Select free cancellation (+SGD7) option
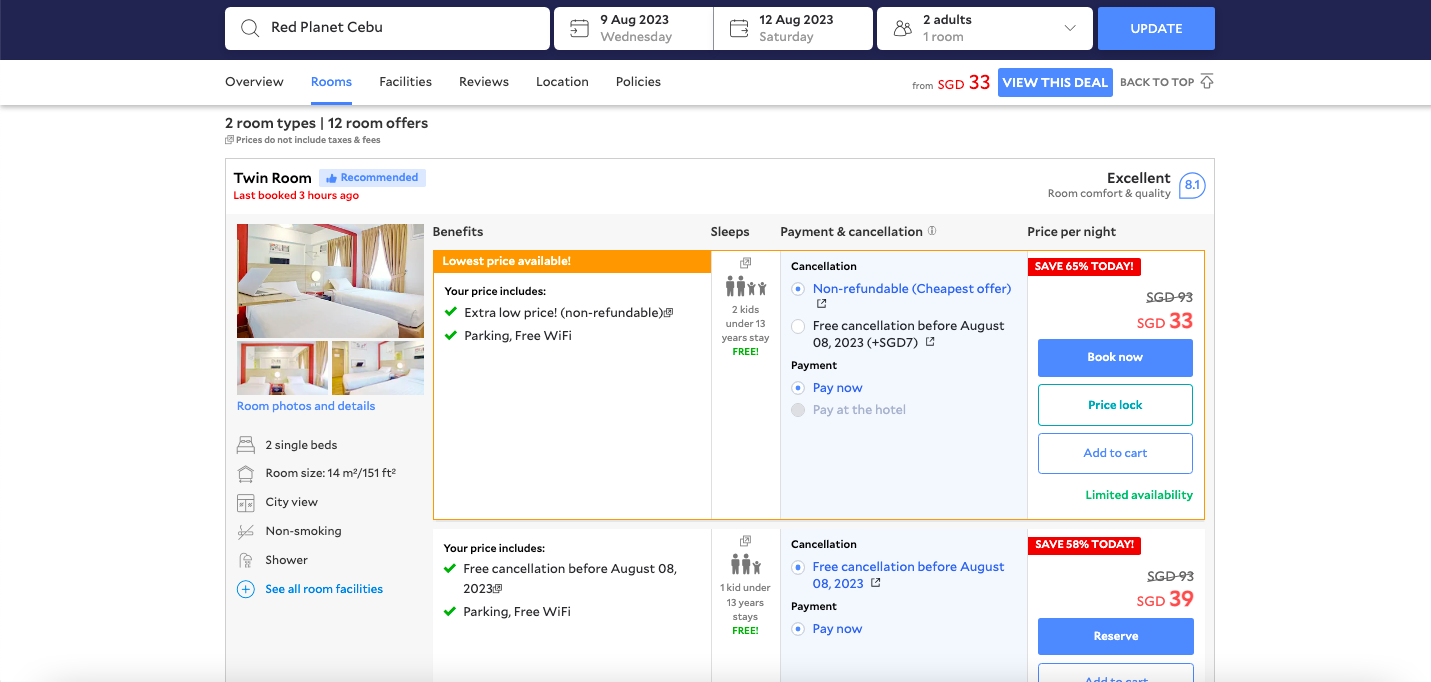Screen dimensions: 1431x682 798,326
